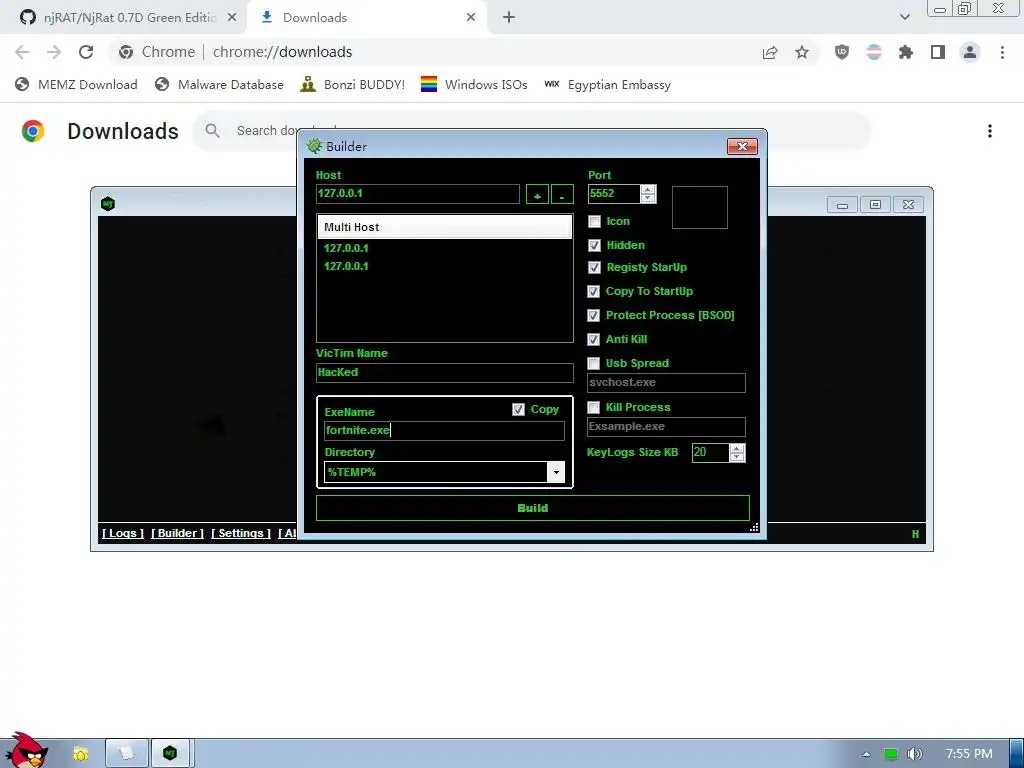Click the NJ icon in the main window title bar

[108, 204]
